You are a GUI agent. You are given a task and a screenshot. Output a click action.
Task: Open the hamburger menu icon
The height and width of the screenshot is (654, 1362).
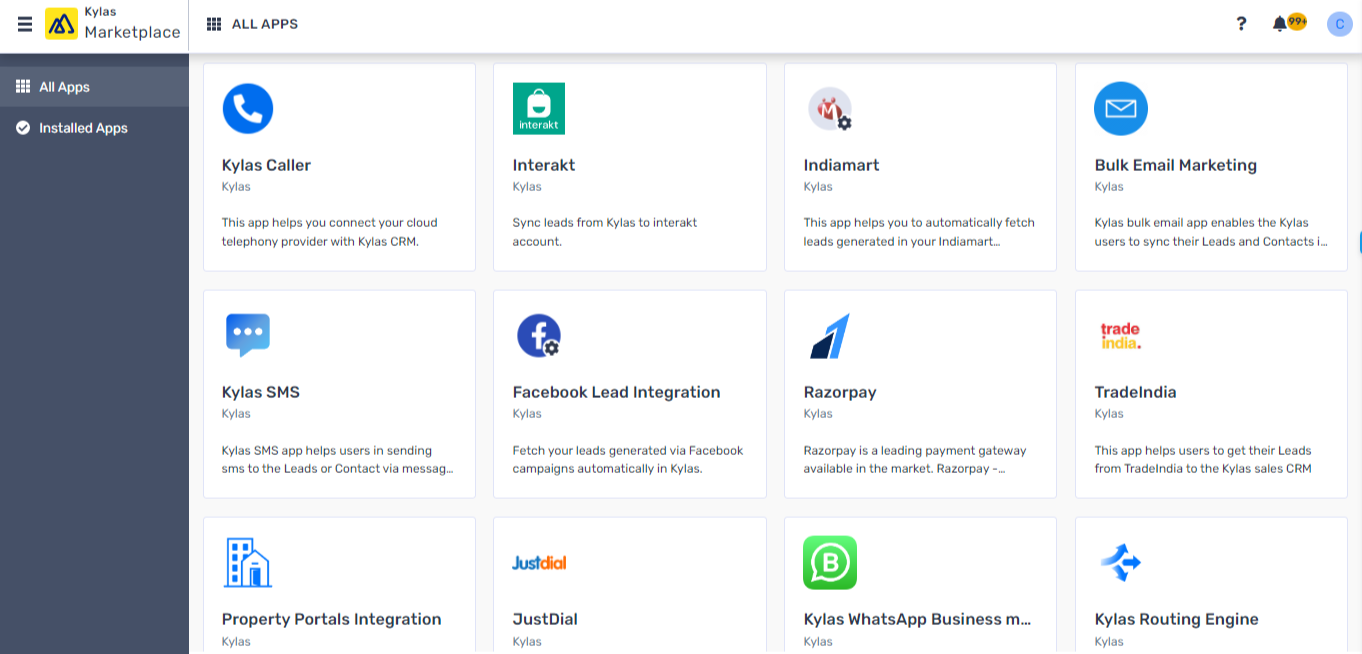click(x=25, y=24)
